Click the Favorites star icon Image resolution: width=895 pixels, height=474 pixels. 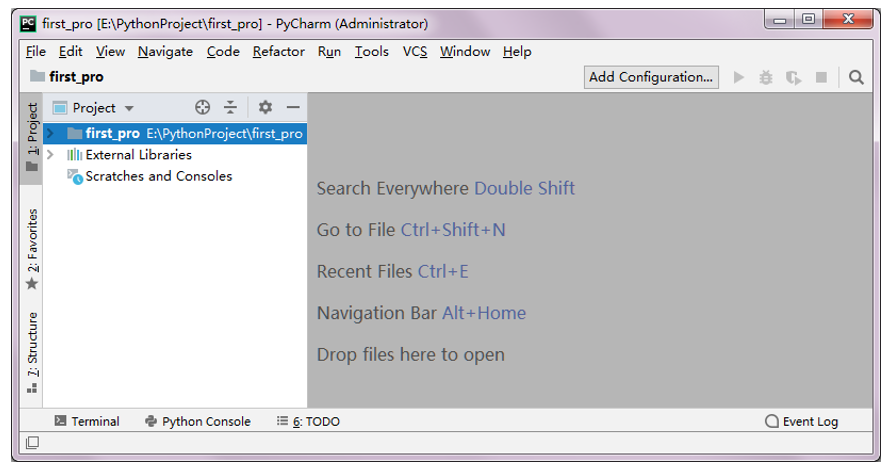tap(32, 284)
